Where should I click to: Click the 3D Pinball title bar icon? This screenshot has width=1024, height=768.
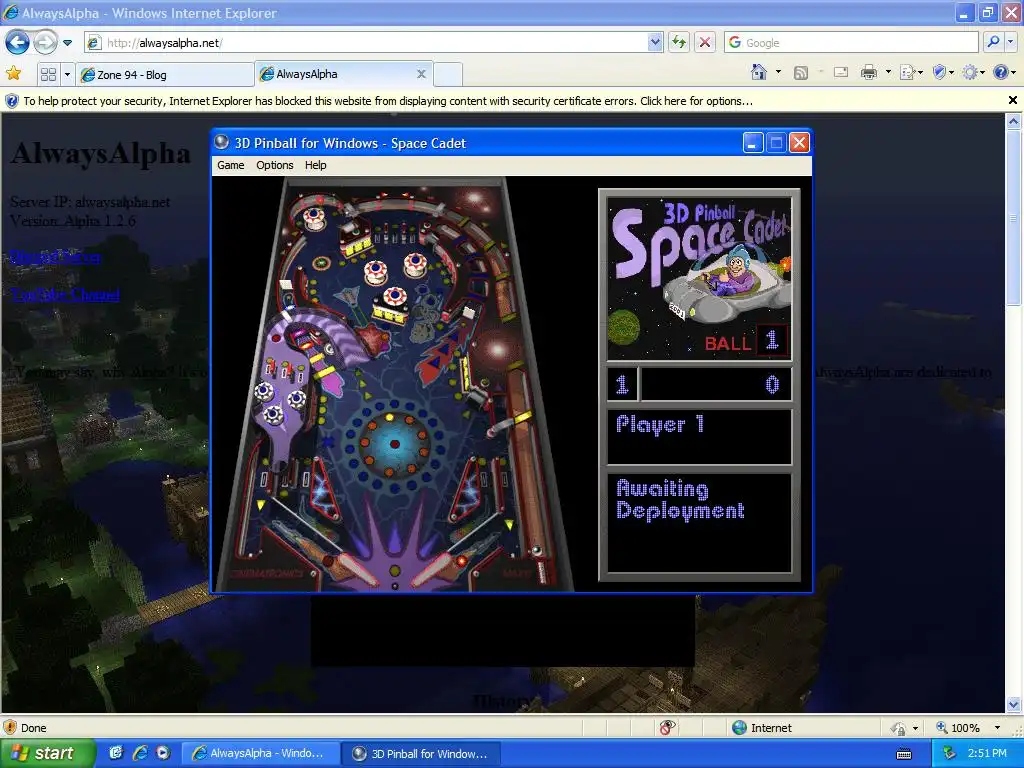coord(222,142)
